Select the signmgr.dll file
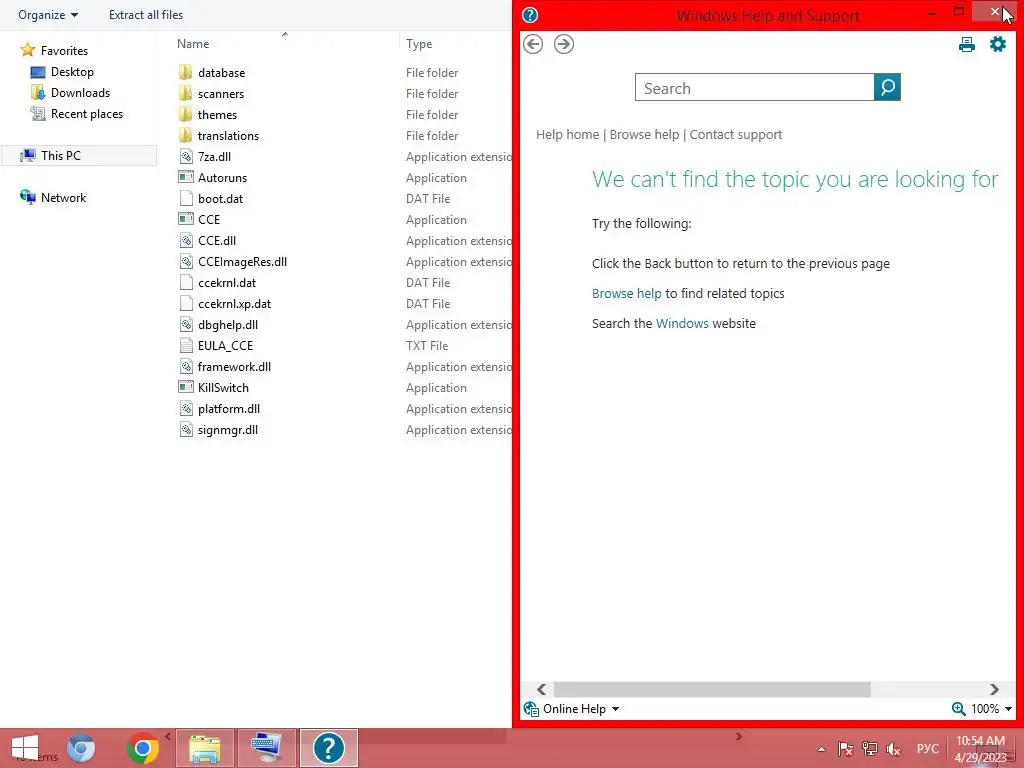The image size is (1024, 768). 228,430
